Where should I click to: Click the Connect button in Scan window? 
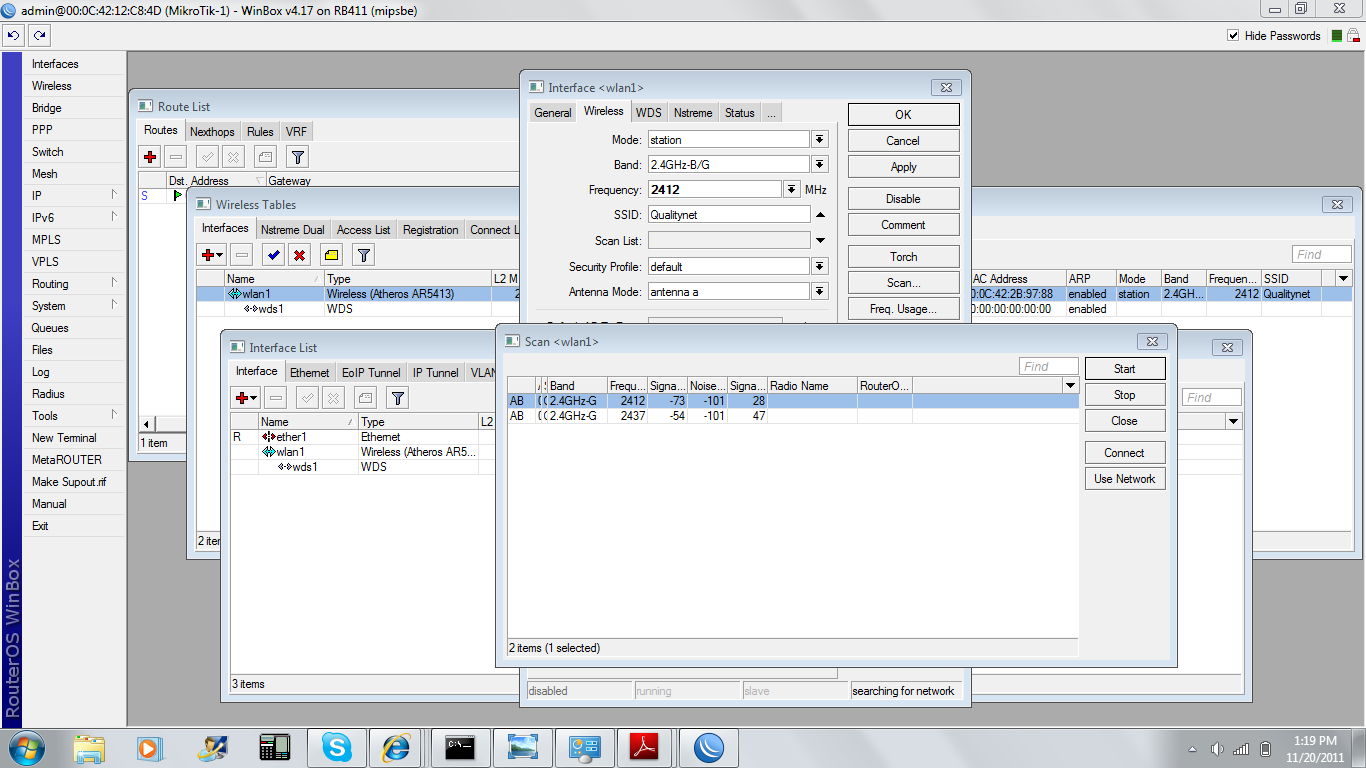[1125, 453]
